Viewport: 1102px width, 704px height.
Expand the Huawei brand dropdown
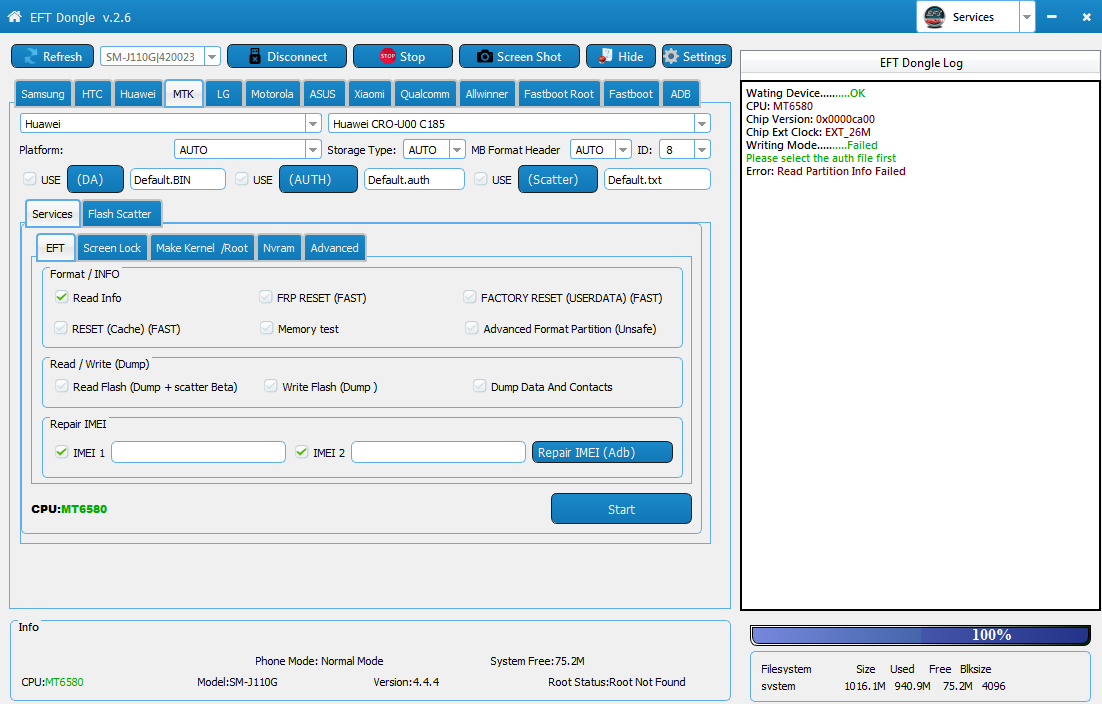(313, 124)
